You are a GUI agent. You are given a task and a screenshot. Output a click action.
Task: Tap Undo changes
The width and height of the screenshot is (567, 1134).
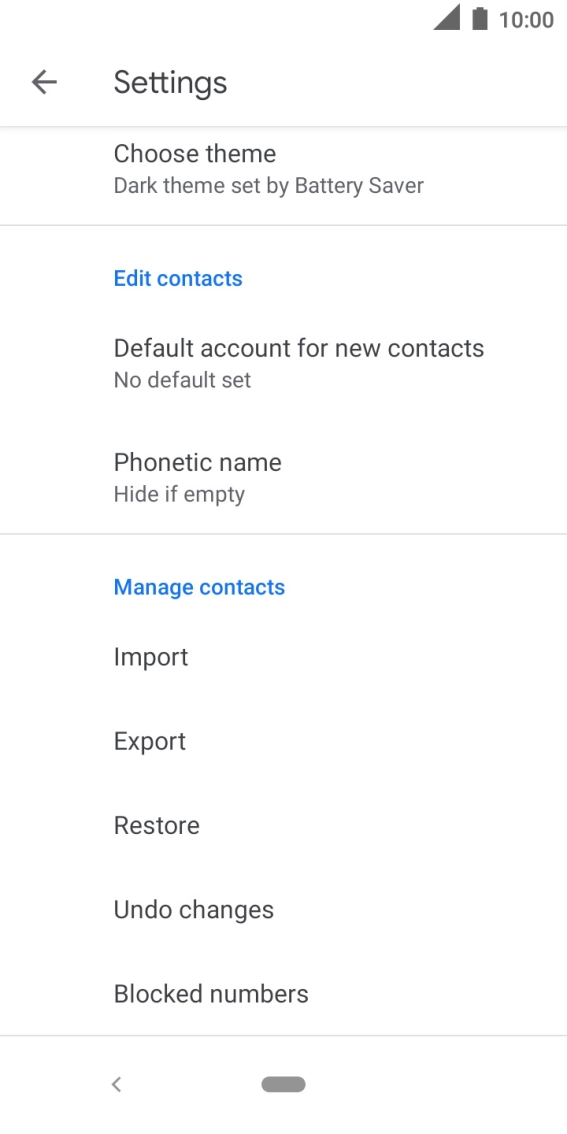click(x=284, y=910)
